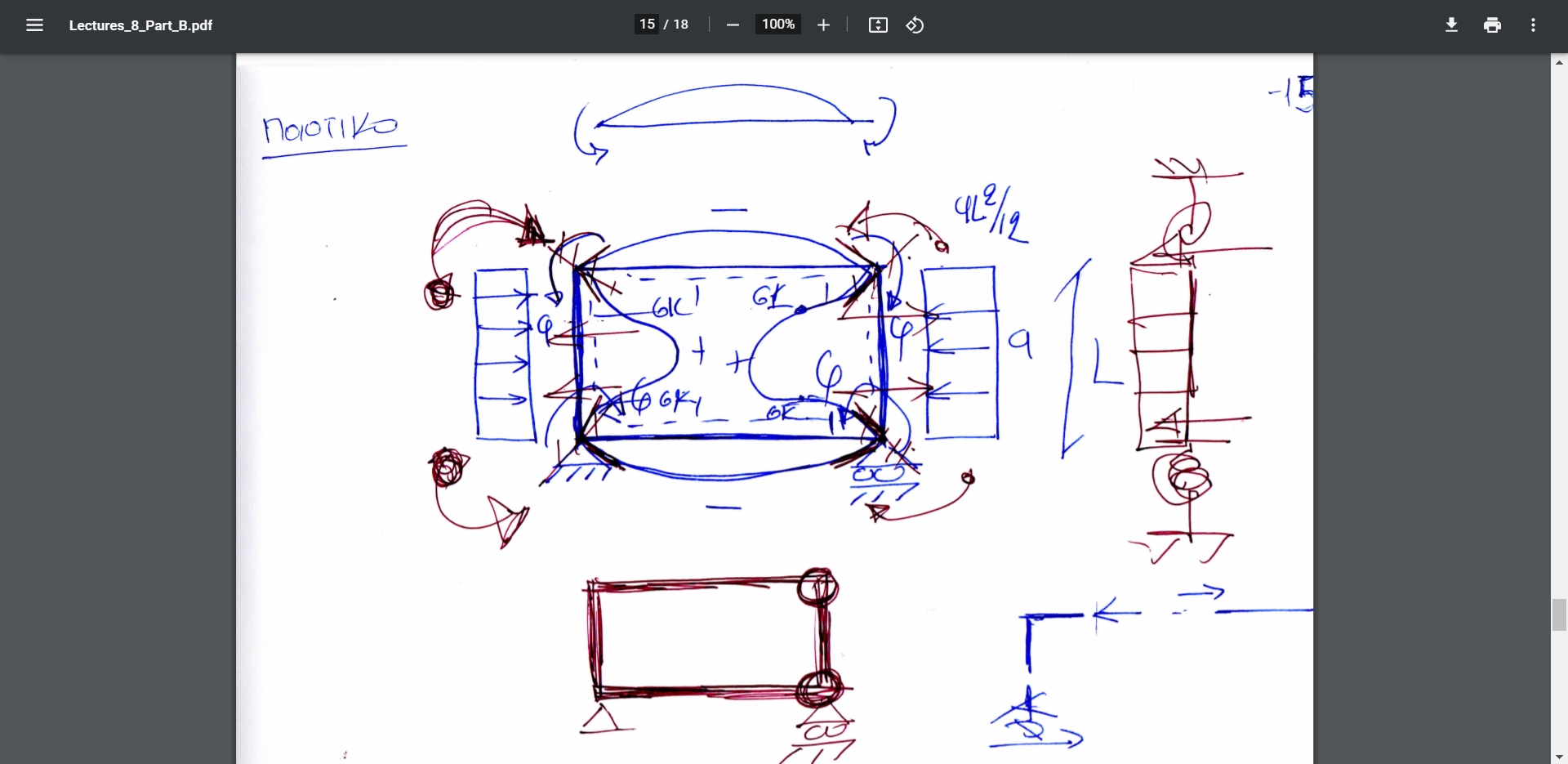This screenshot has width=1568, height=764.
Task: Open the three-dot more actions menu
Action: pos(1533,25)
